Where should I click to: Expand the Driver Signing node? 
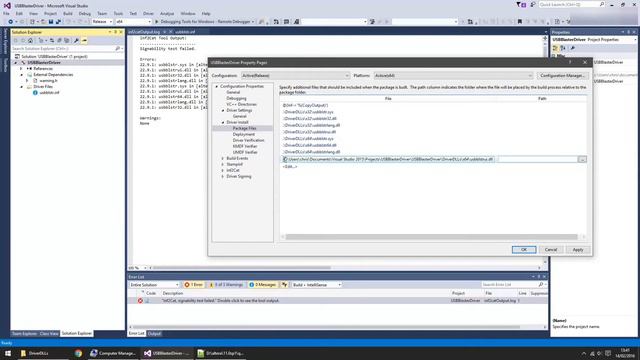[223, 176]
